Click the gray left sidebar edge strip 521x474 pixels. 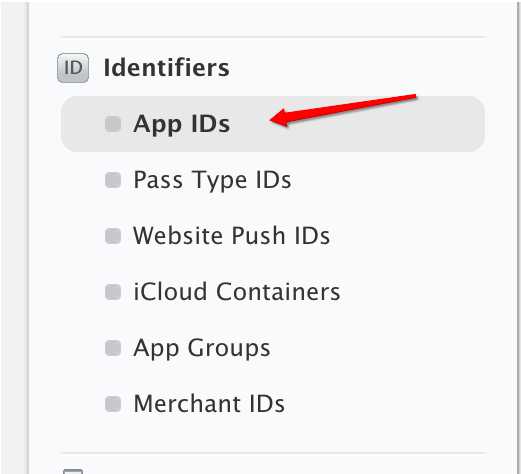point(15,237)
